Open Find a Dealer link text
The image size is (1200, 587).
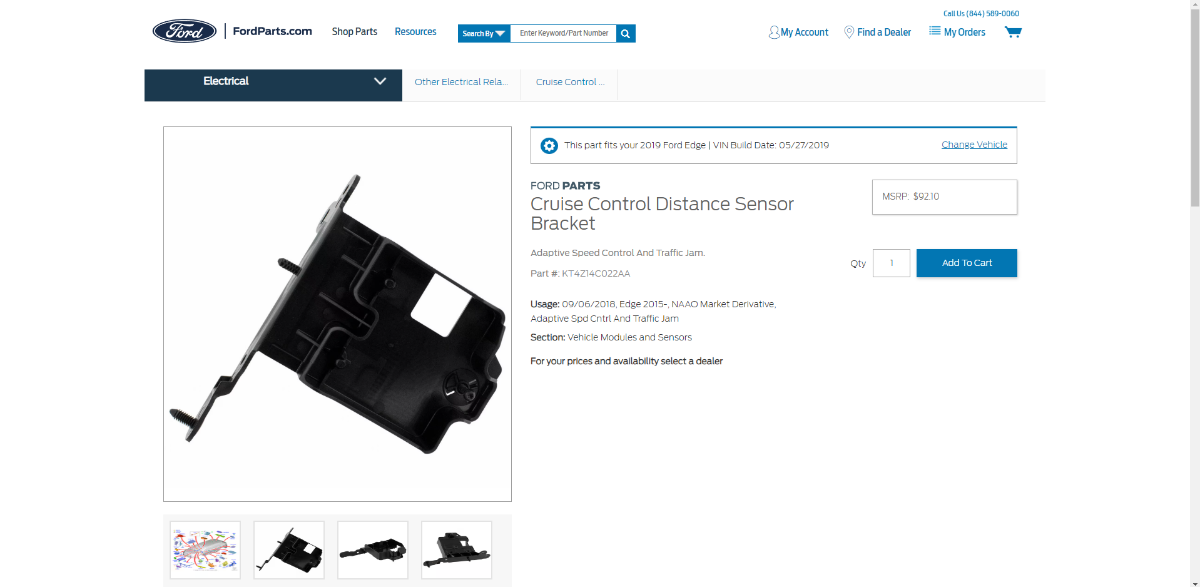pos(884,32)
